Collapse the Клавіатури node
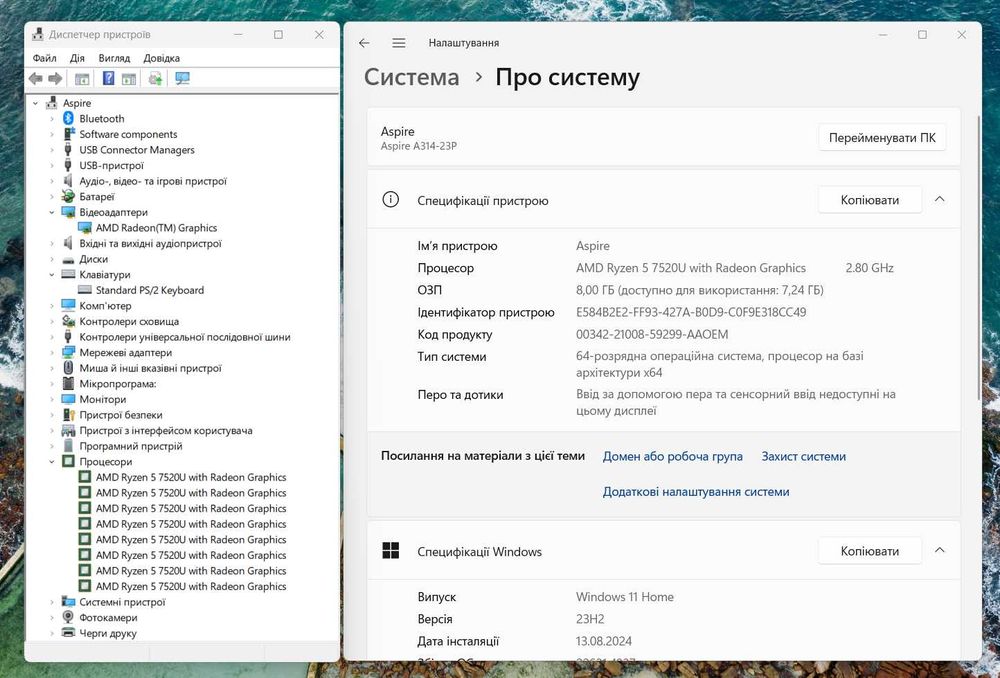 (x=52, y=275)
